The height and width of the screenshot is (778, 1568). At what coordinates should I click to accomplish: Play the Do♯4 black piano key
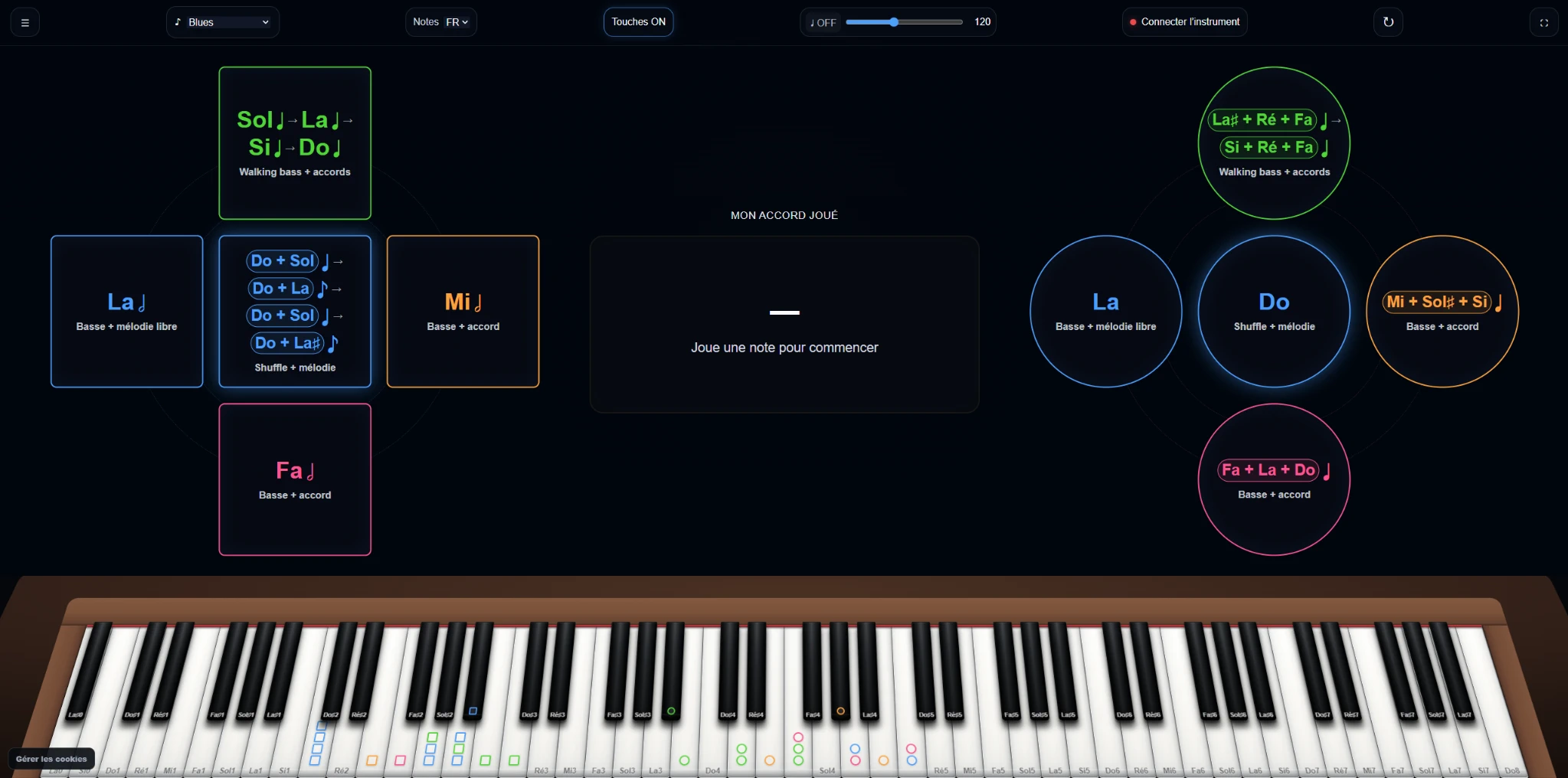[x=728, y=674]
